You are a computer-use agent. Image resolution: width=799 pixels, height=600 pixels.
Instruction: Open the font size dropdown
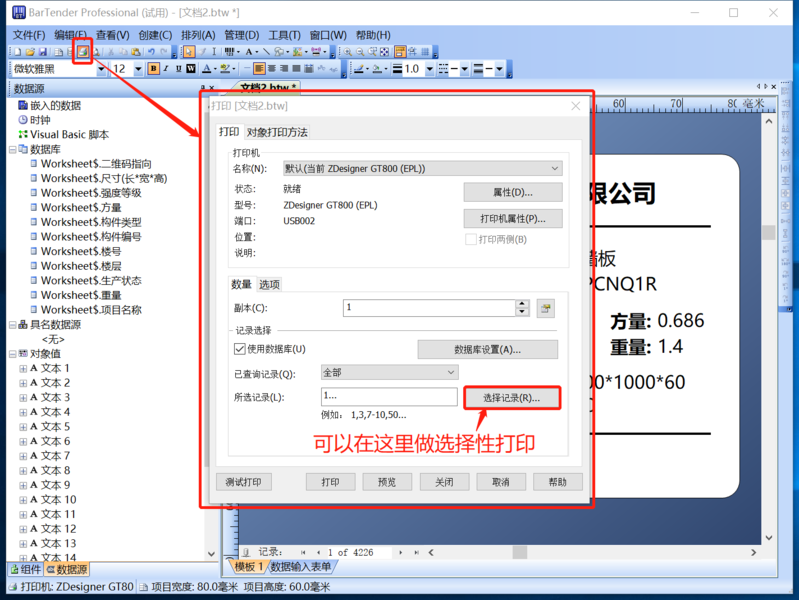[x=138, y=69]
